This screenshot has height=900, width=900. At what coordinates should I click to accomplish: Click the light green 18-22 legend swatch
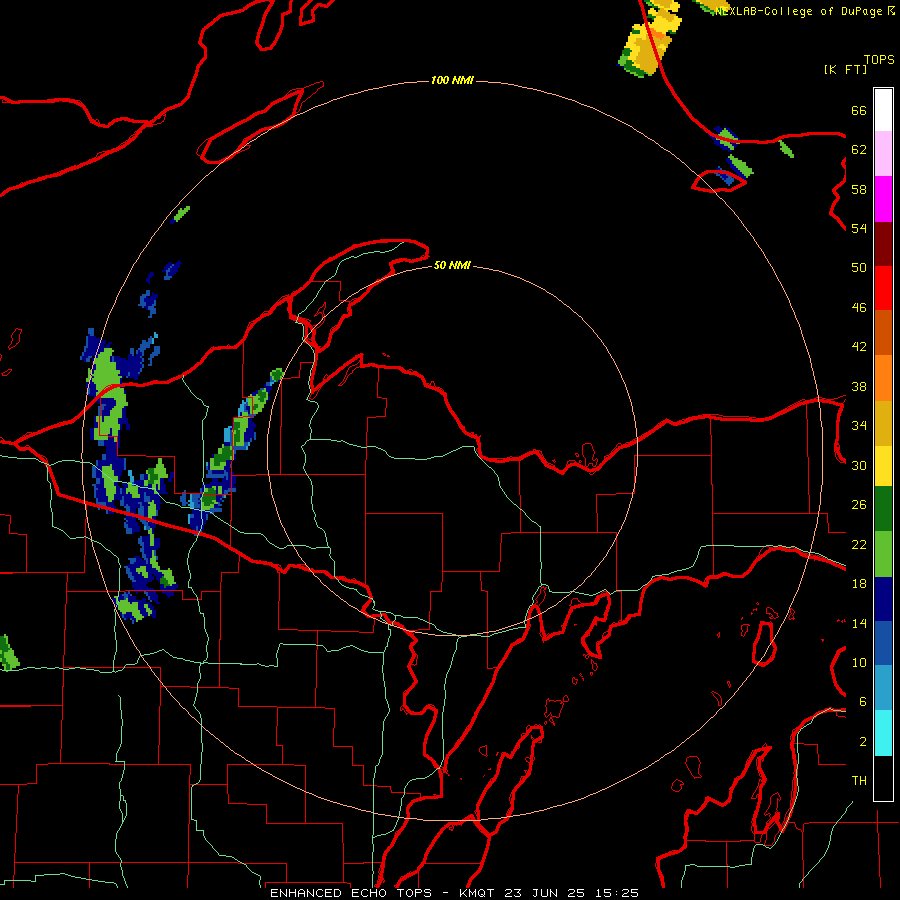[883, 554]
